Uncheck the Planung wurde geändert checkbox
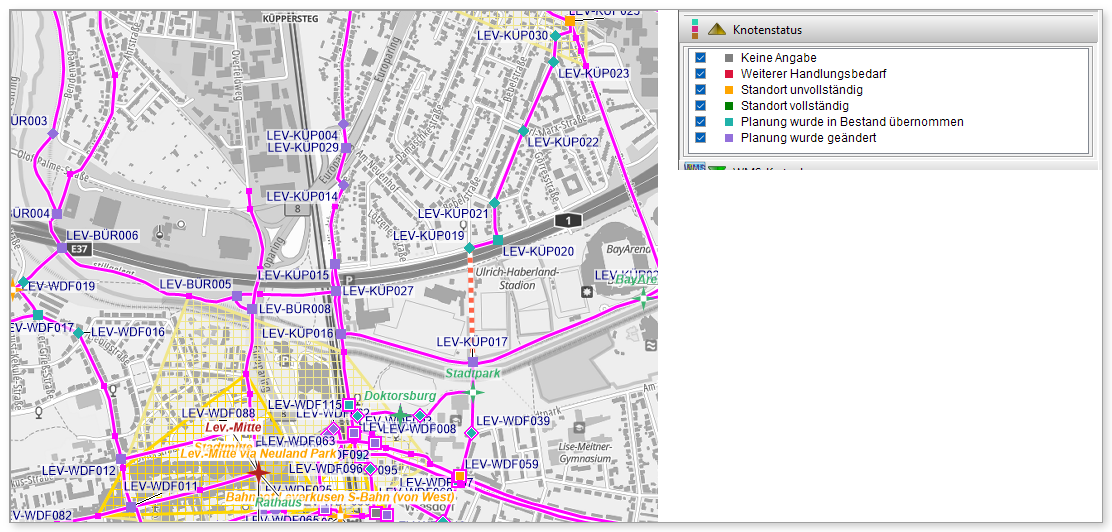1112x532 pixels. click(x=701, y=138)
